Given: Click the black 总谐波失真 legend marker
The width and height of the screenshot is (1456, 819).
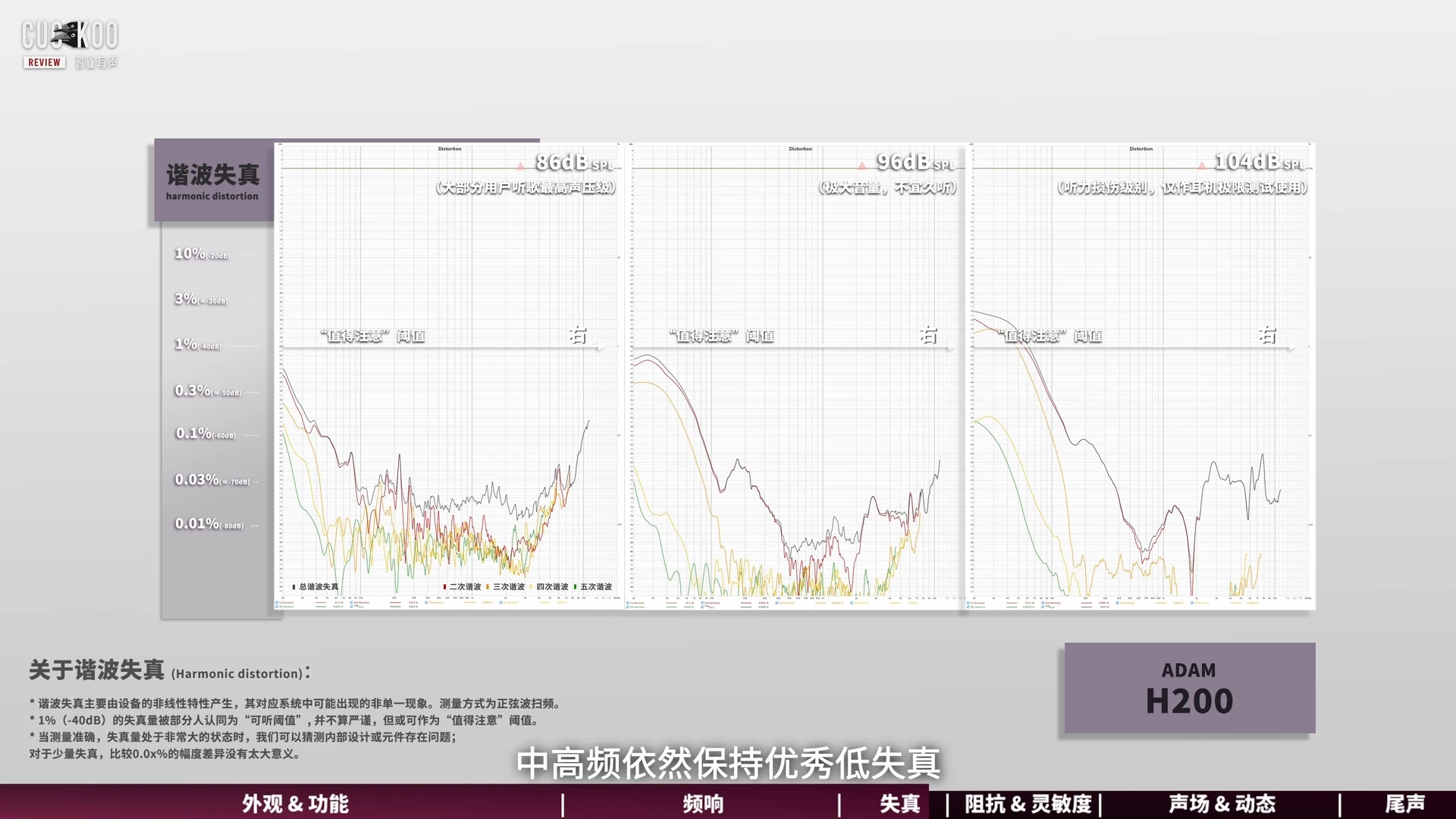Looking at the screenshot, I should [x=293, y=587].
